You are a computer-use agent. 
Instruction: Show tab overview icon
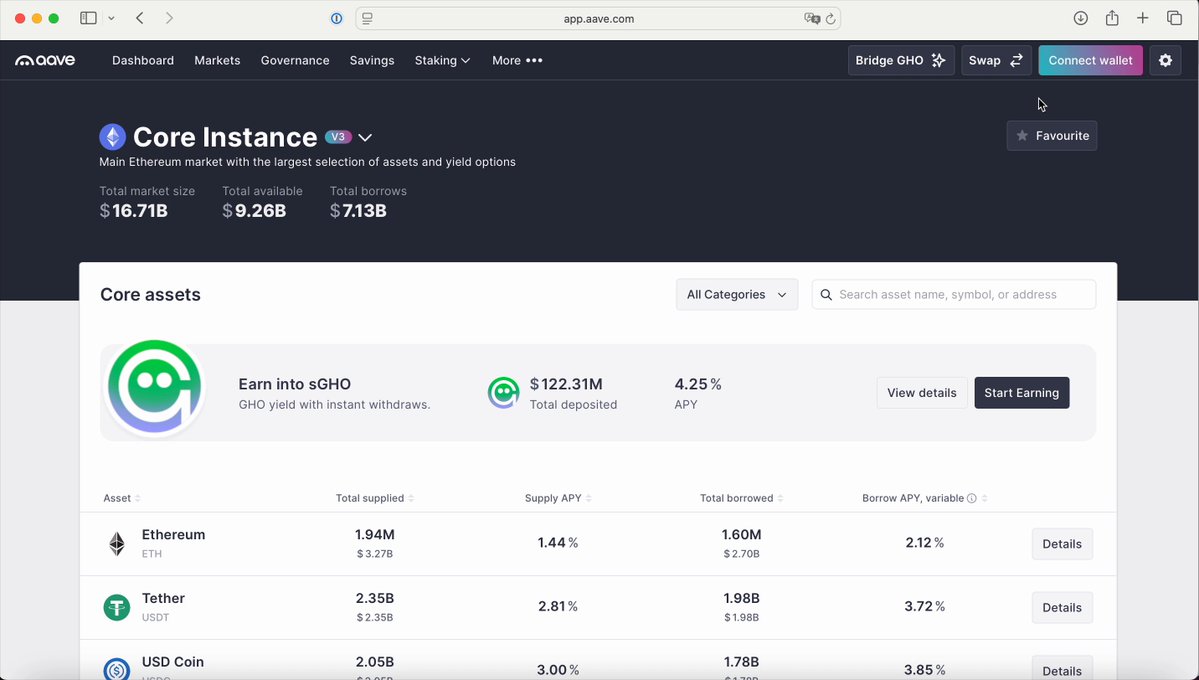coord(1175,18)
